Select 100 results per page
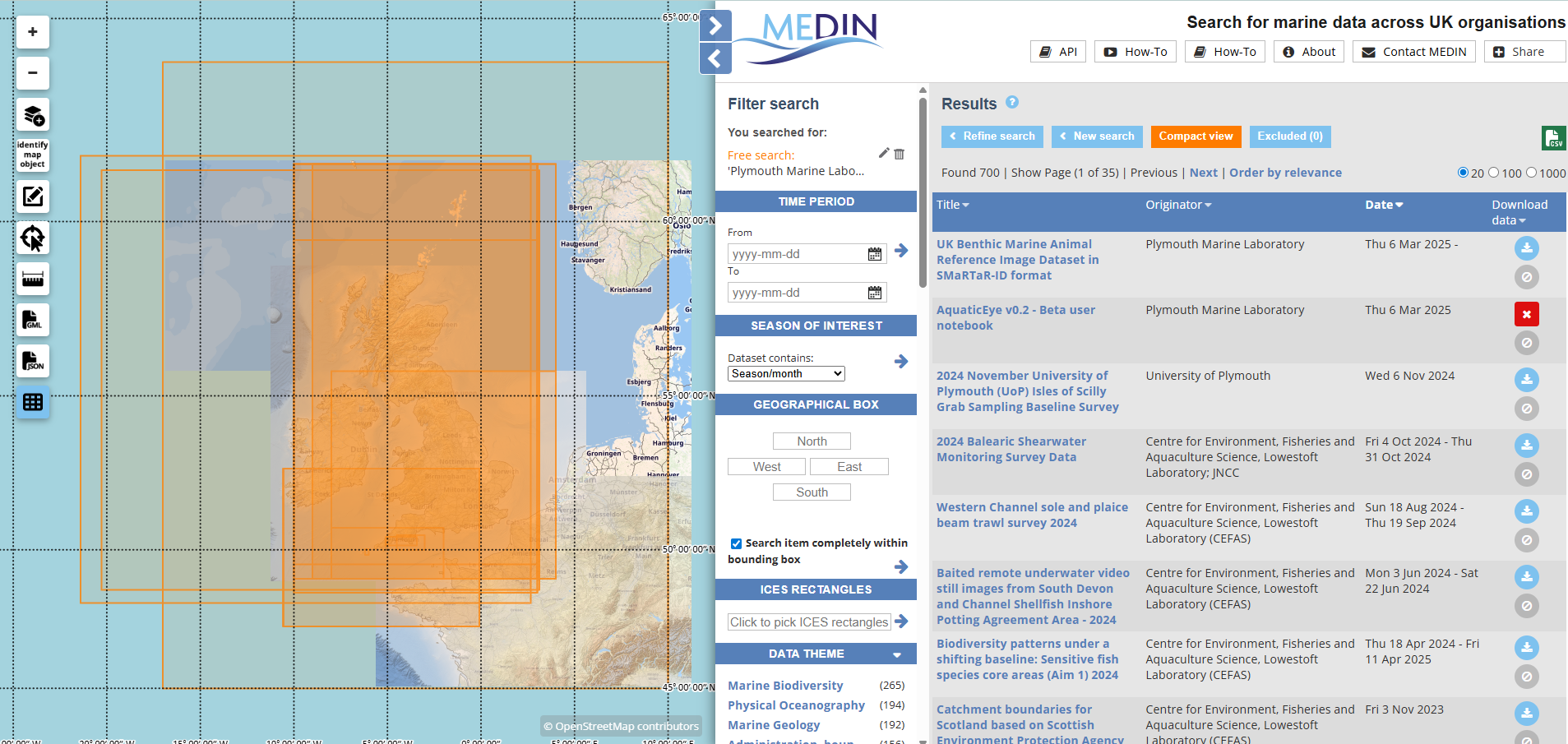The height and width of the screenshot is (744, 1568). click(x=1494, y=173)
